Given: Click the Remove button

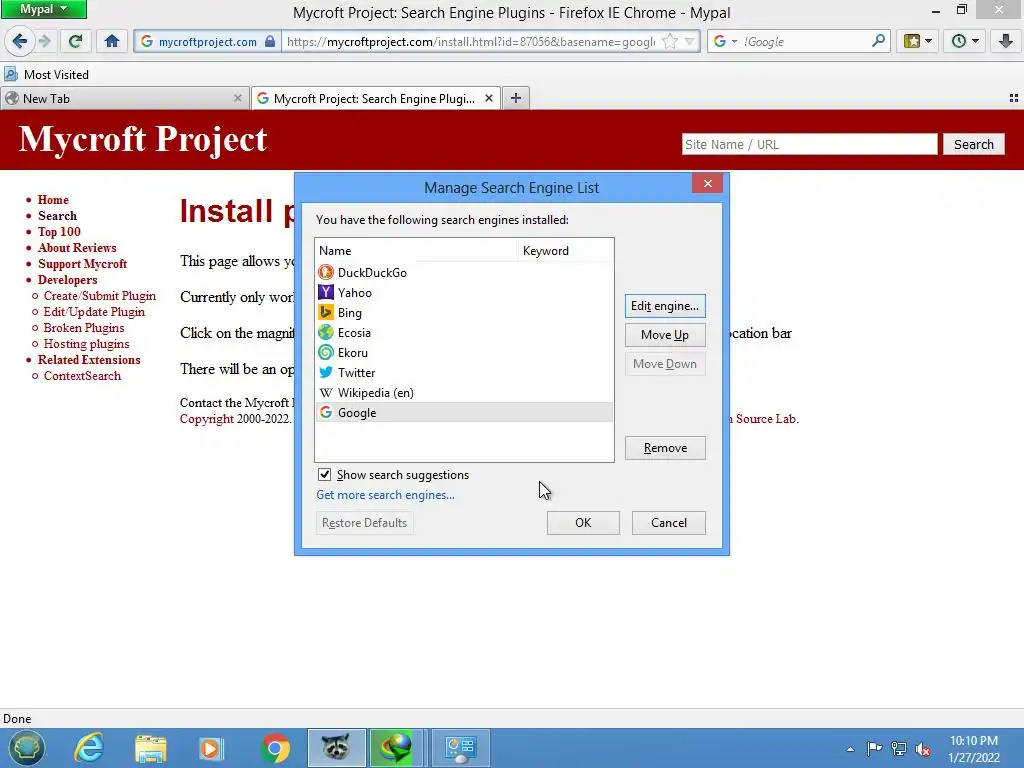Looking at the screenshot, I should click(x=665, y=447).
